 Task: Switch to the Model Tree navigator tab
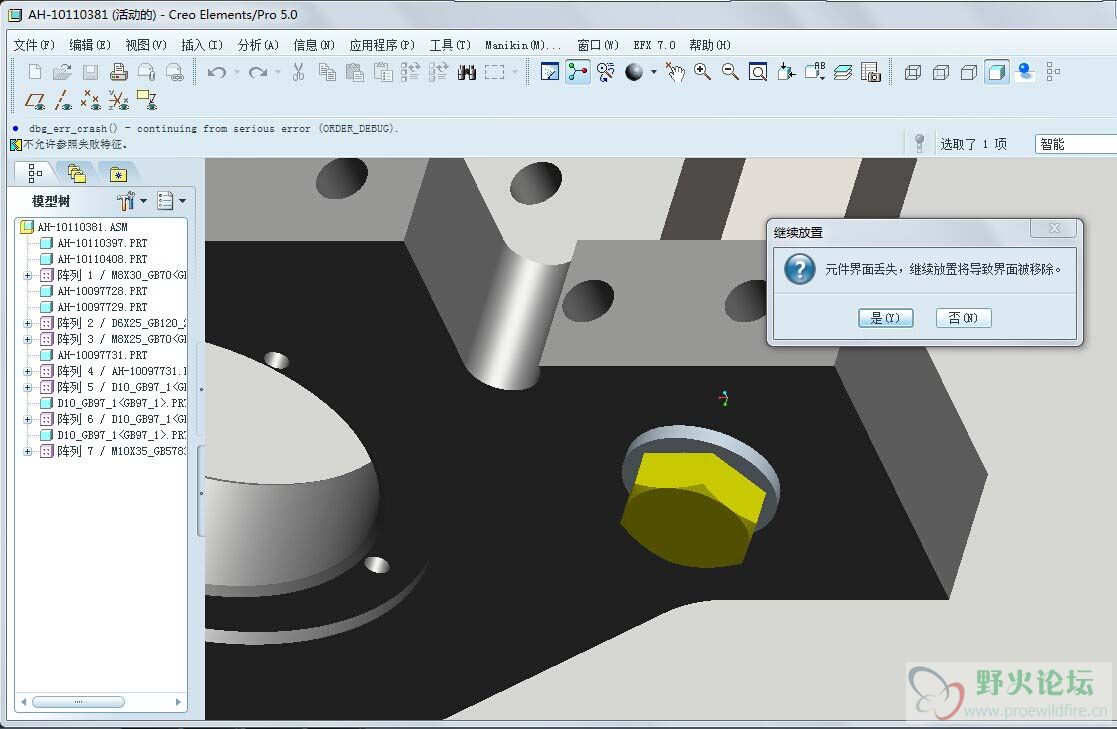tap(34, 173)
